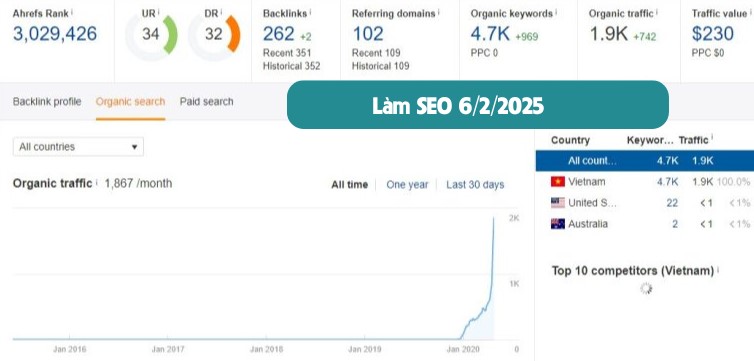Show One year traffic range
Viewport: 754px width, 361px height.
407,185
